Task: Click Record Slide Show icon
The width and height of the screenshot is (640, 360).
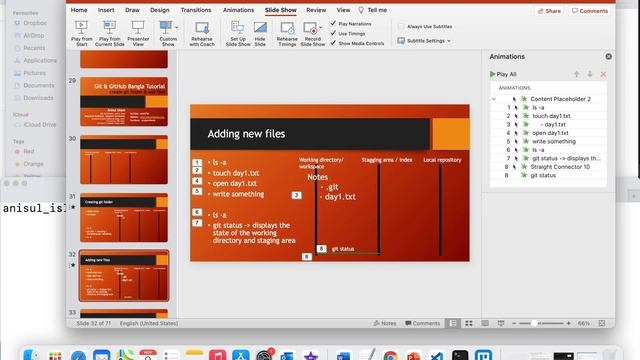Action: tap(310, 28)
